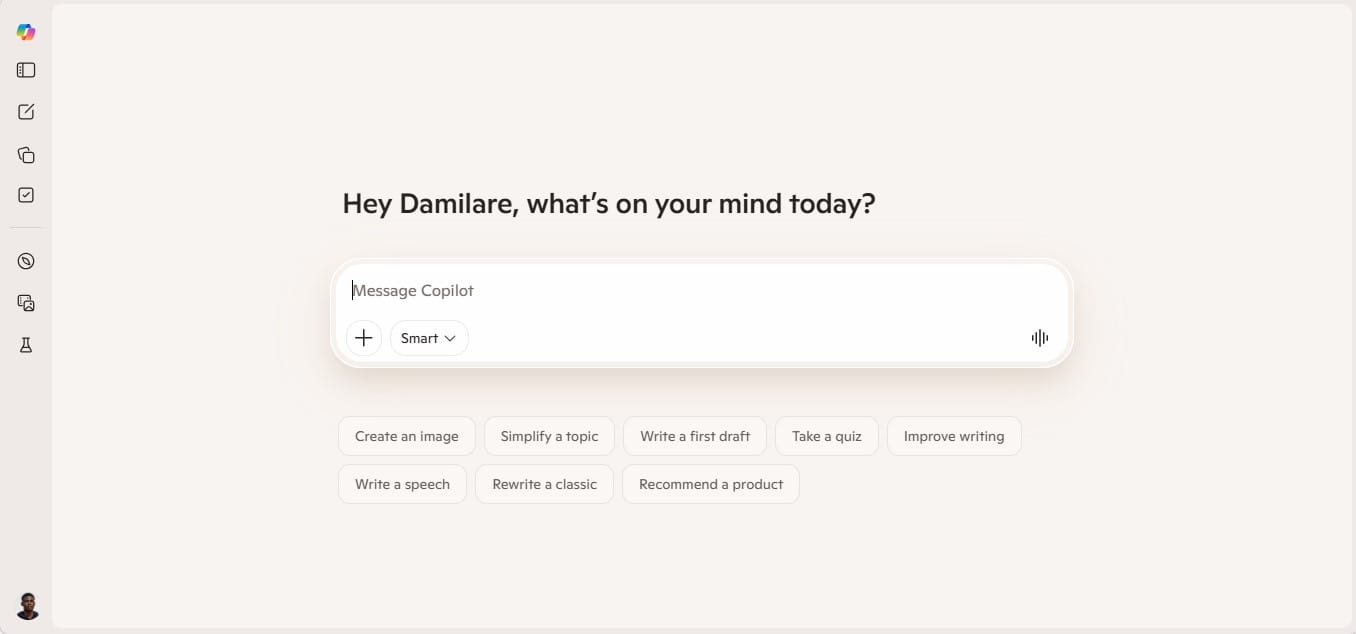Screen dimensions: 1356x634
Task: Pick the Write a speech suggestion
Action: point(402,484)
